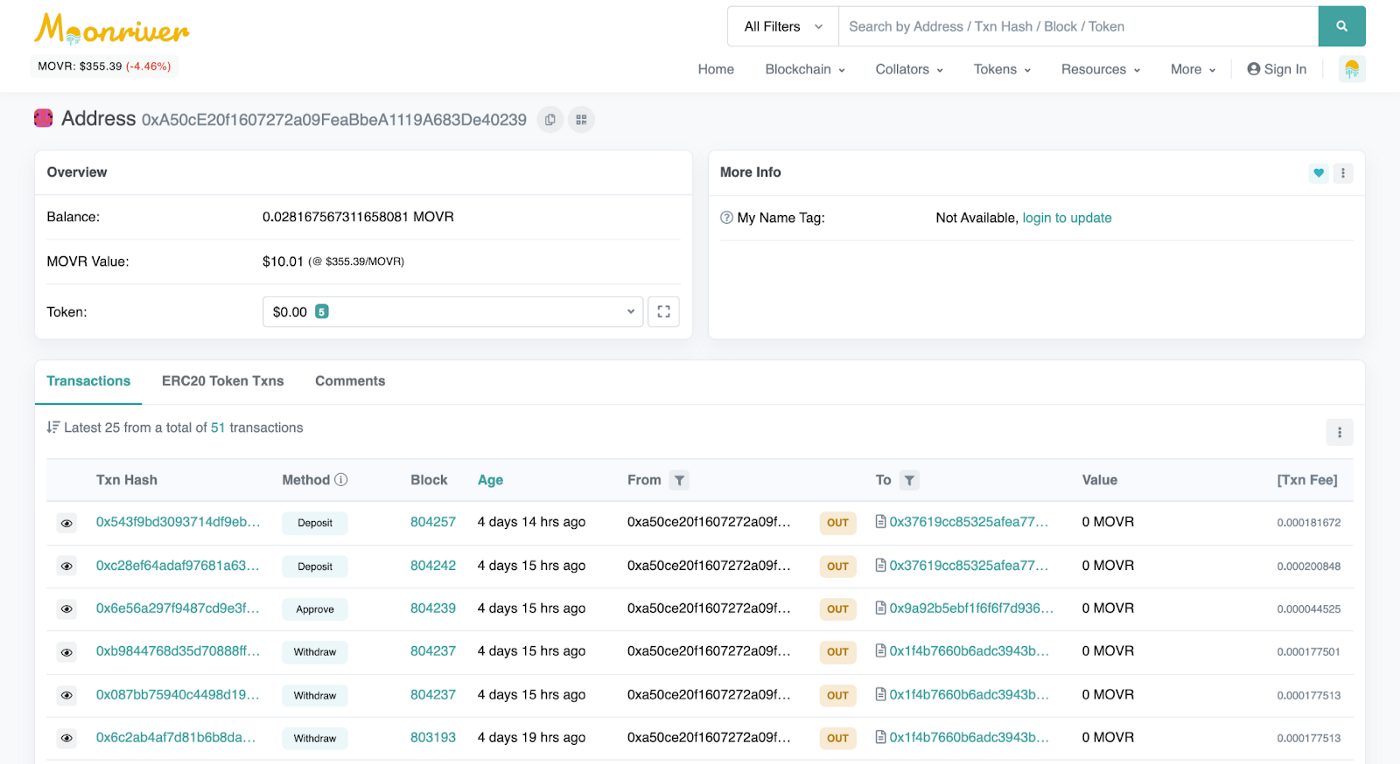Click the From column filter icon
This screenshot has width=1400, height=764.
click(x=679, y=481)
